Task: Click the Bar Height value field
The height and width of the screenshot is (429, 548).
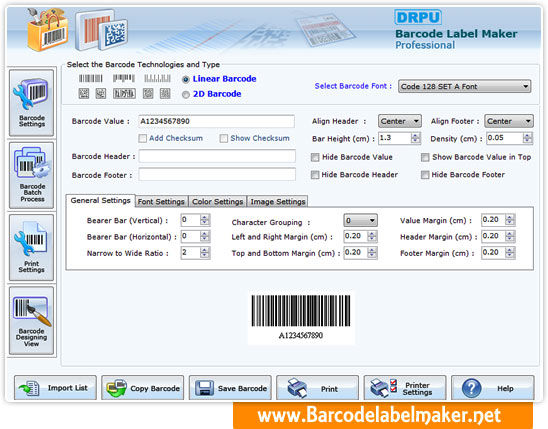Action: pyautogui.click(x=395, y=138)
